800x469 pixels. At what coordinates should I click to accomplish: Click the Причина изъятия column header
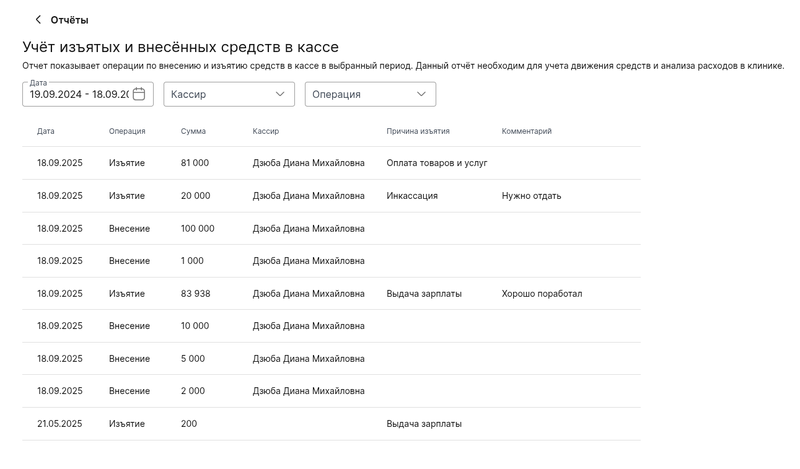417,131
